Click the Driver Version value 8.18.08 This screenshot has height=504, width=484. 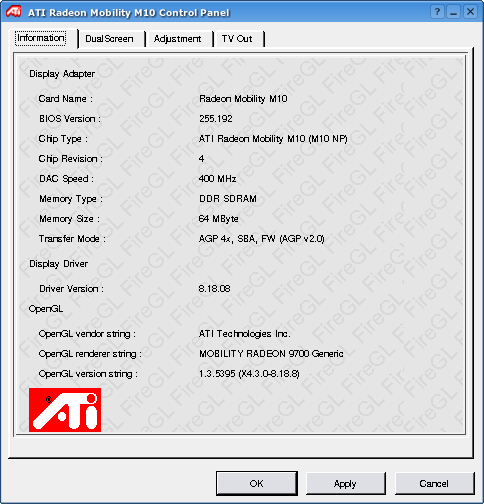pos(214,289)
